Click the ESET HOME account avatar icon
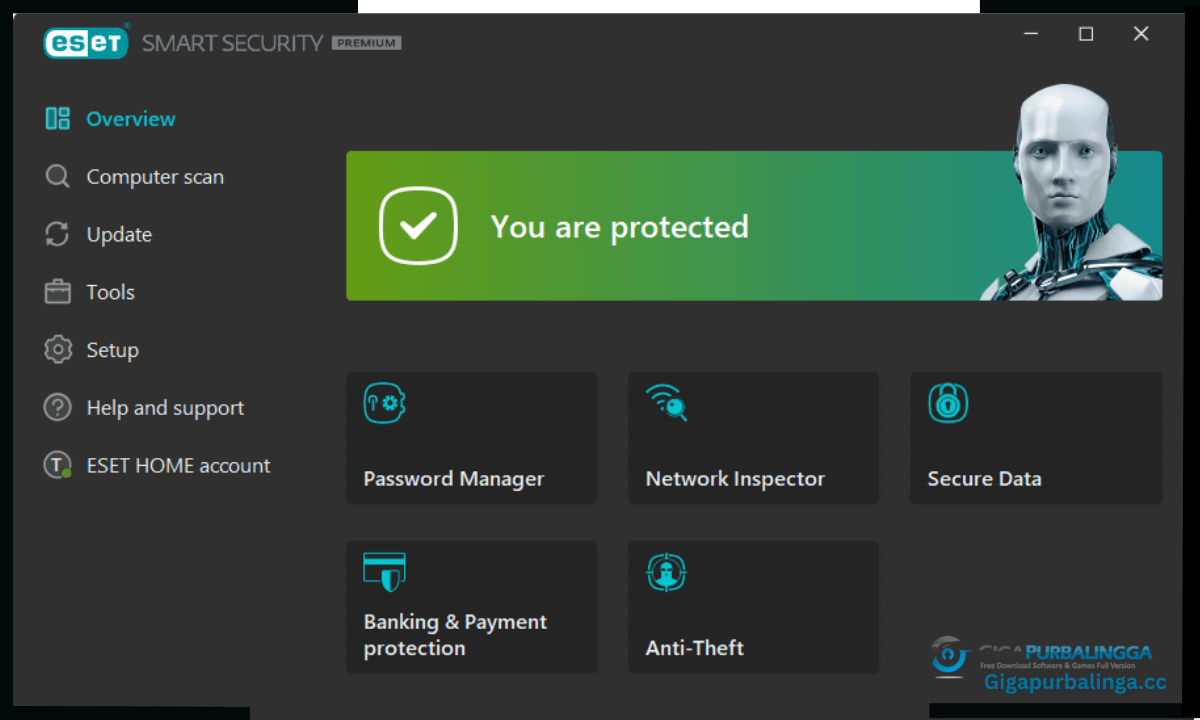The height and width of the screenshot is (720, 1200). point(57,465)
